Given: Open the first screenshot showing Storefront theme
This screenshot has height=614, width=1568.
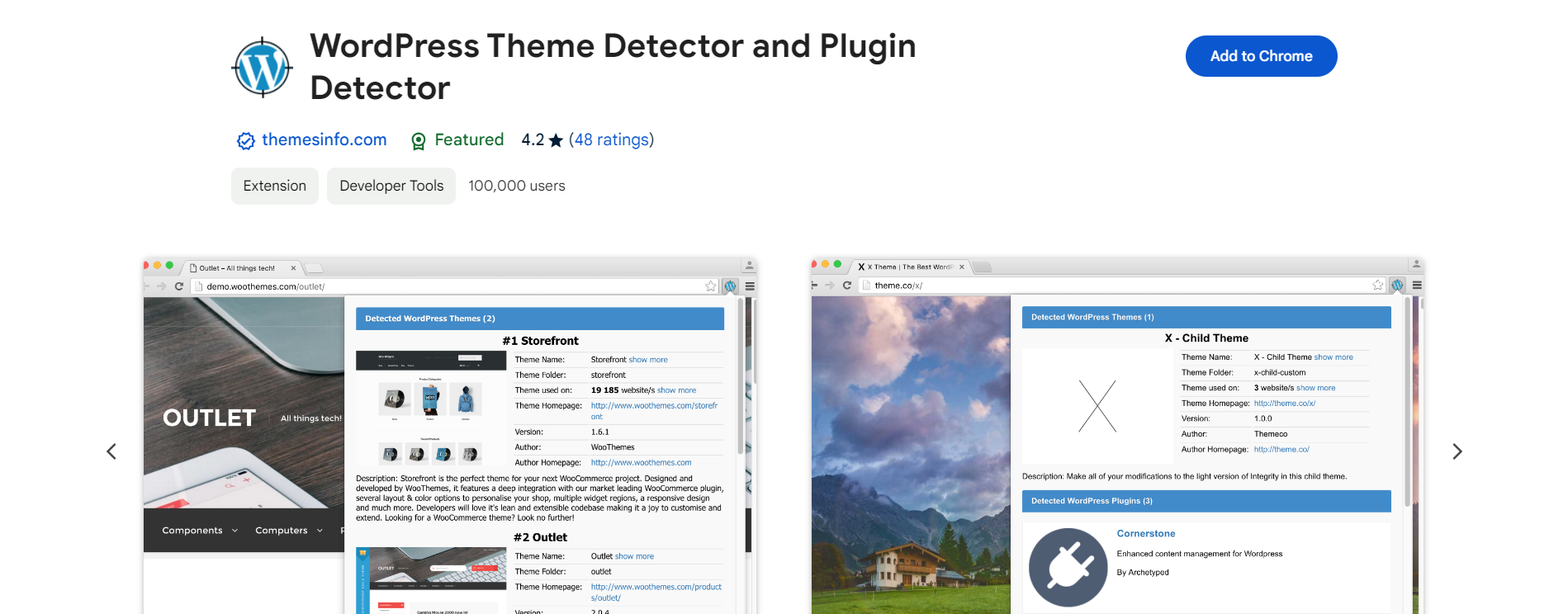Looking at the screenshot, I should coord(450,436).
